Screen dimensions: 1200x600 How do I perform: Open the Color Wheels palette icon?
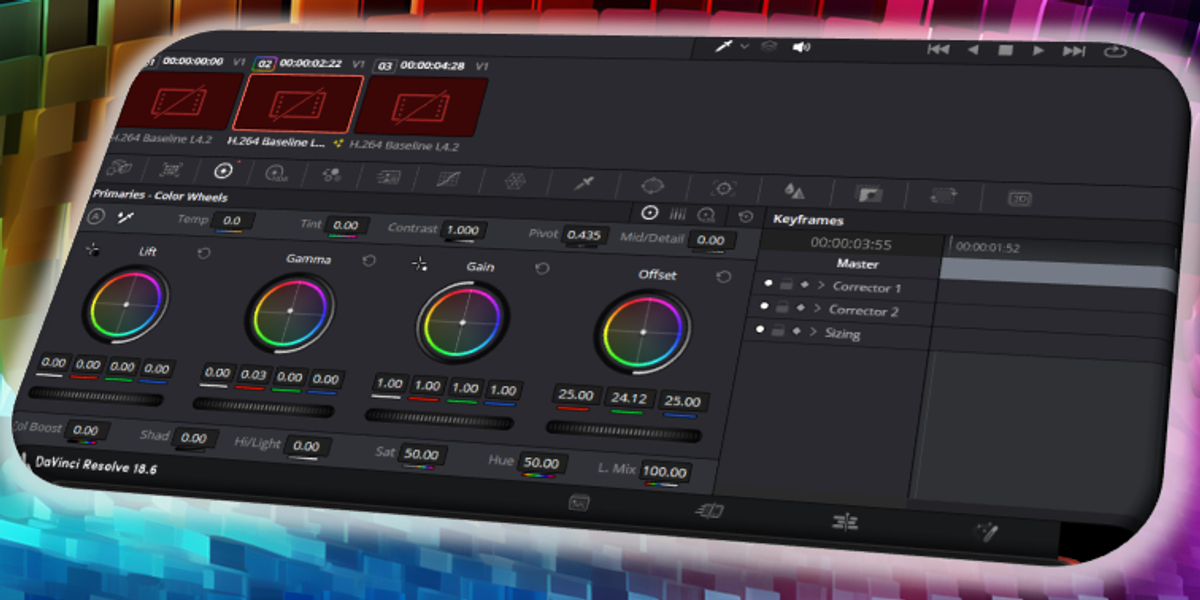(x=223, y=171)
